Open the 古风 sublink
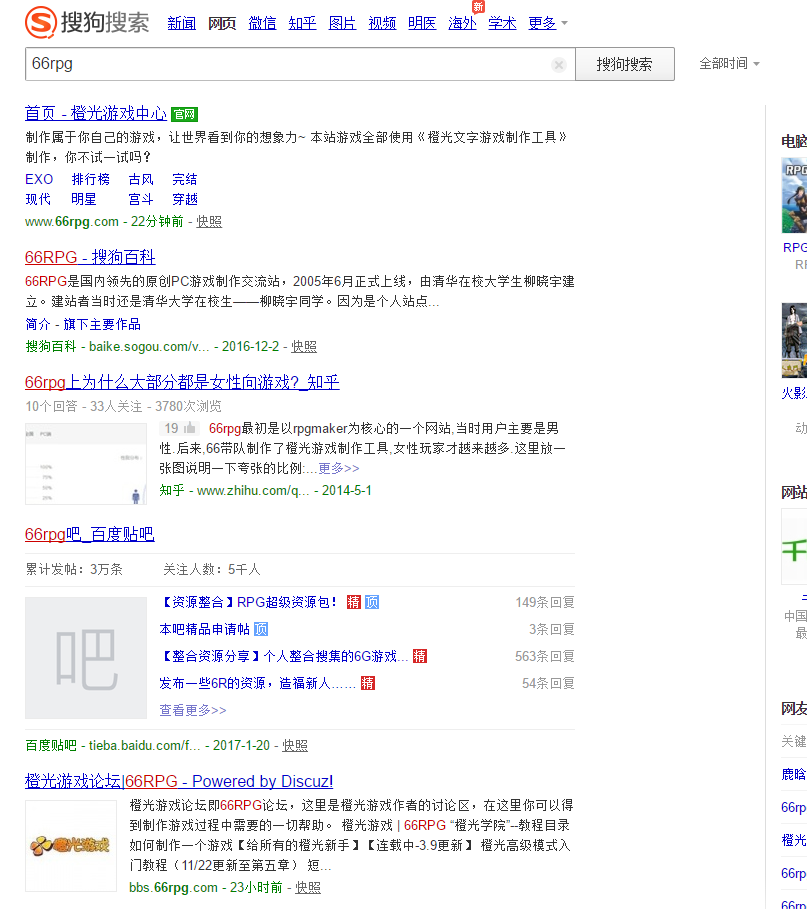 click(141, 179)
